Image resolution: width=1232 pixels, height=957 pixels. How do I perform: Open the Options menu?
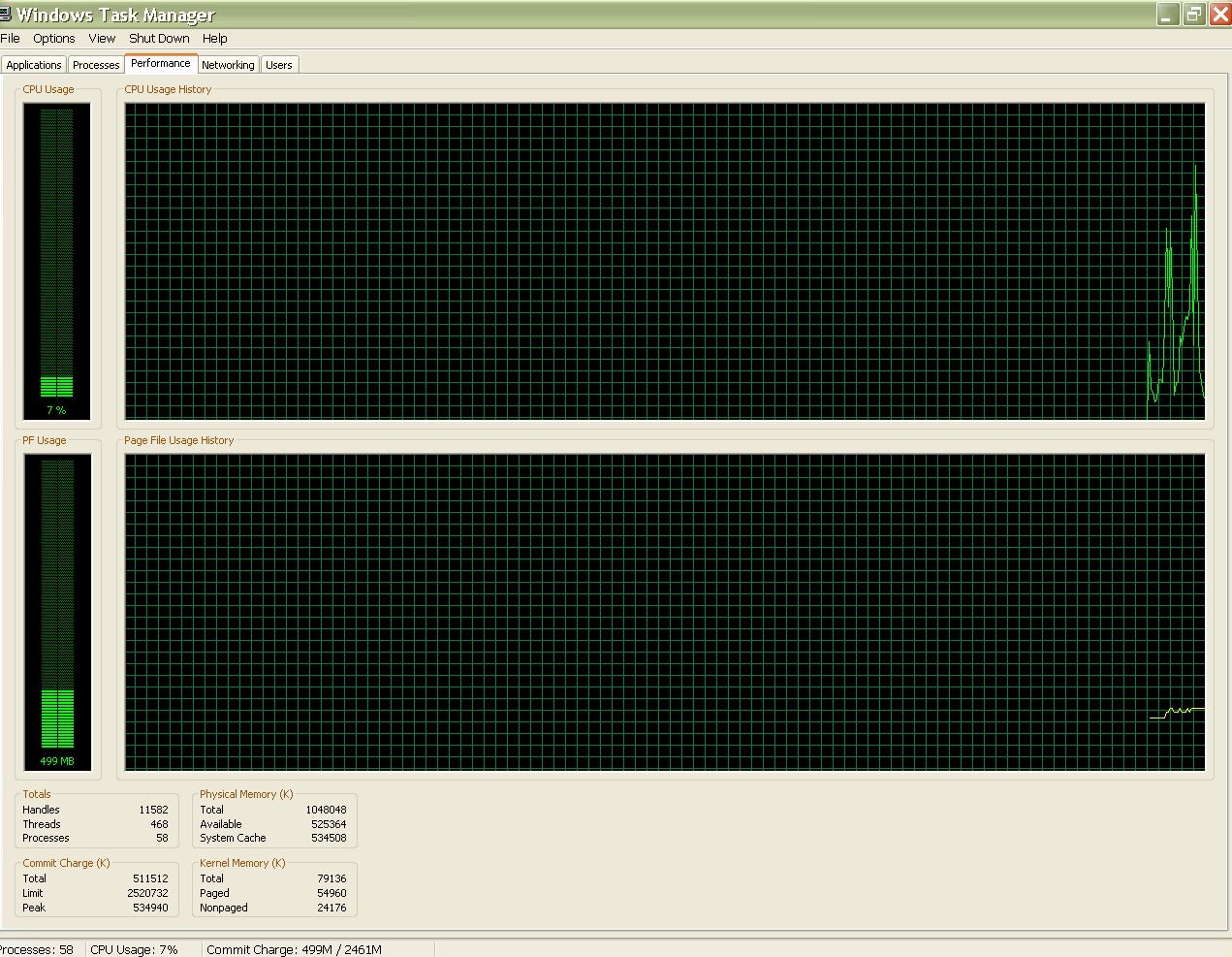point(53,39)
